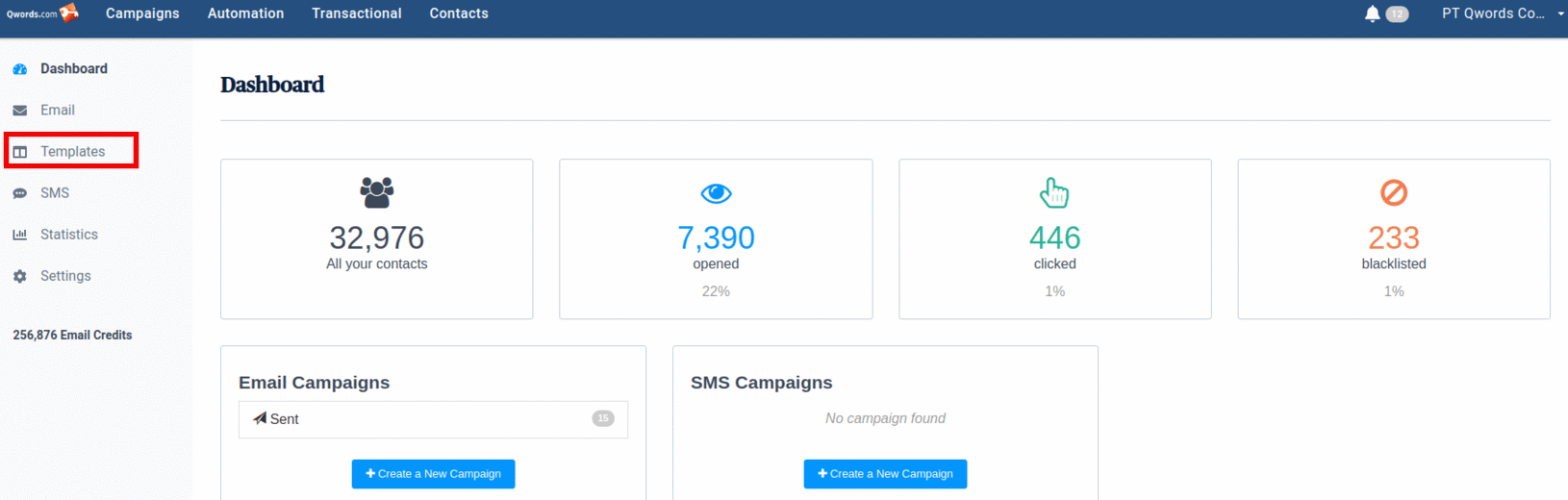The height and width of the screenshot is (500, 1568).
Task: Go to the Transactional menu
Action: pos(357,13)
